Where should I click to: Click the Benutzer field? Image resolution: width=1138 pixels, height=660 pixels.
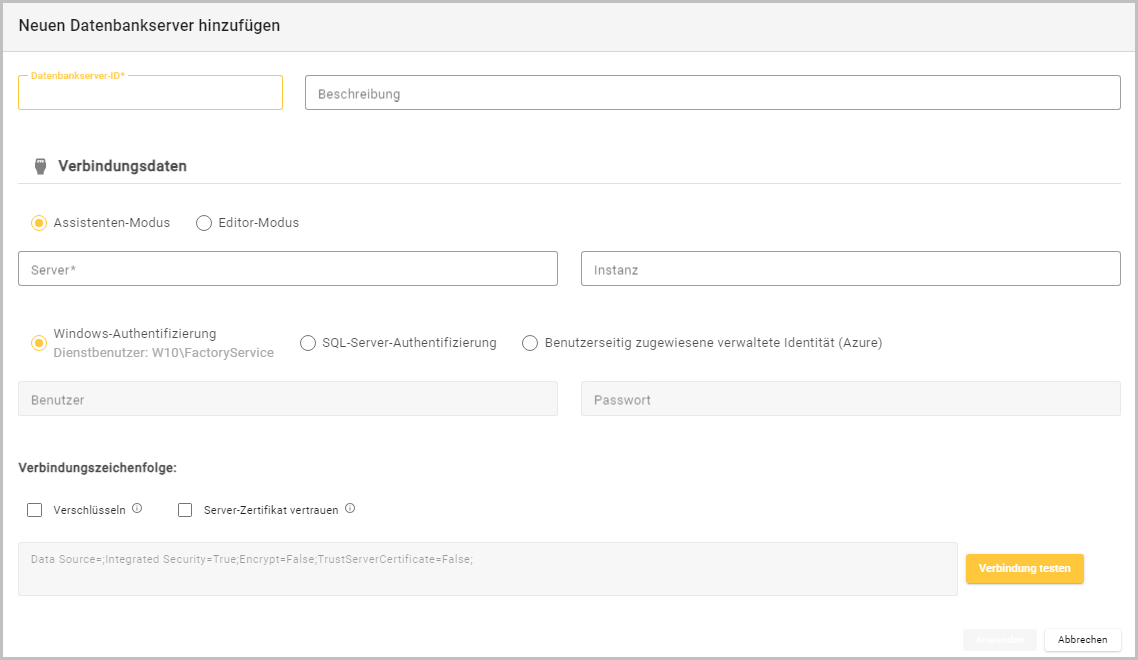288,399
